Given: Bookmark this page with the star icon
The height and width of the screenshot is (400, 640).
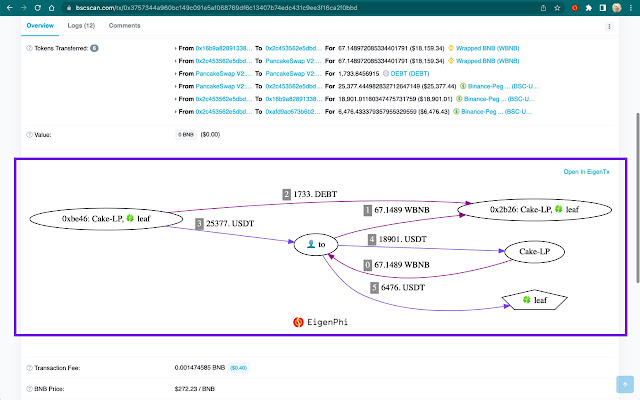Looking at the screenshot, I should 557,8.
